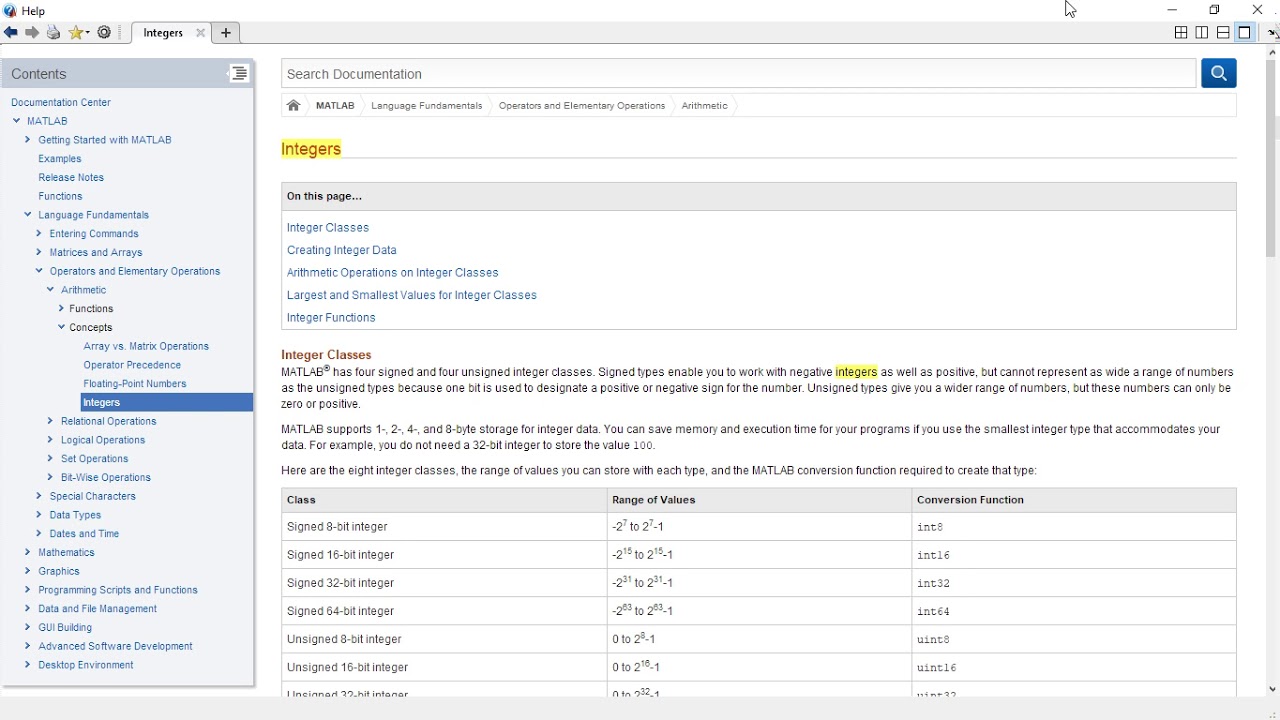Expand Logical Operations node
Image resolution: width=1280 pixels, height=720 pixels.
point(50,440)
